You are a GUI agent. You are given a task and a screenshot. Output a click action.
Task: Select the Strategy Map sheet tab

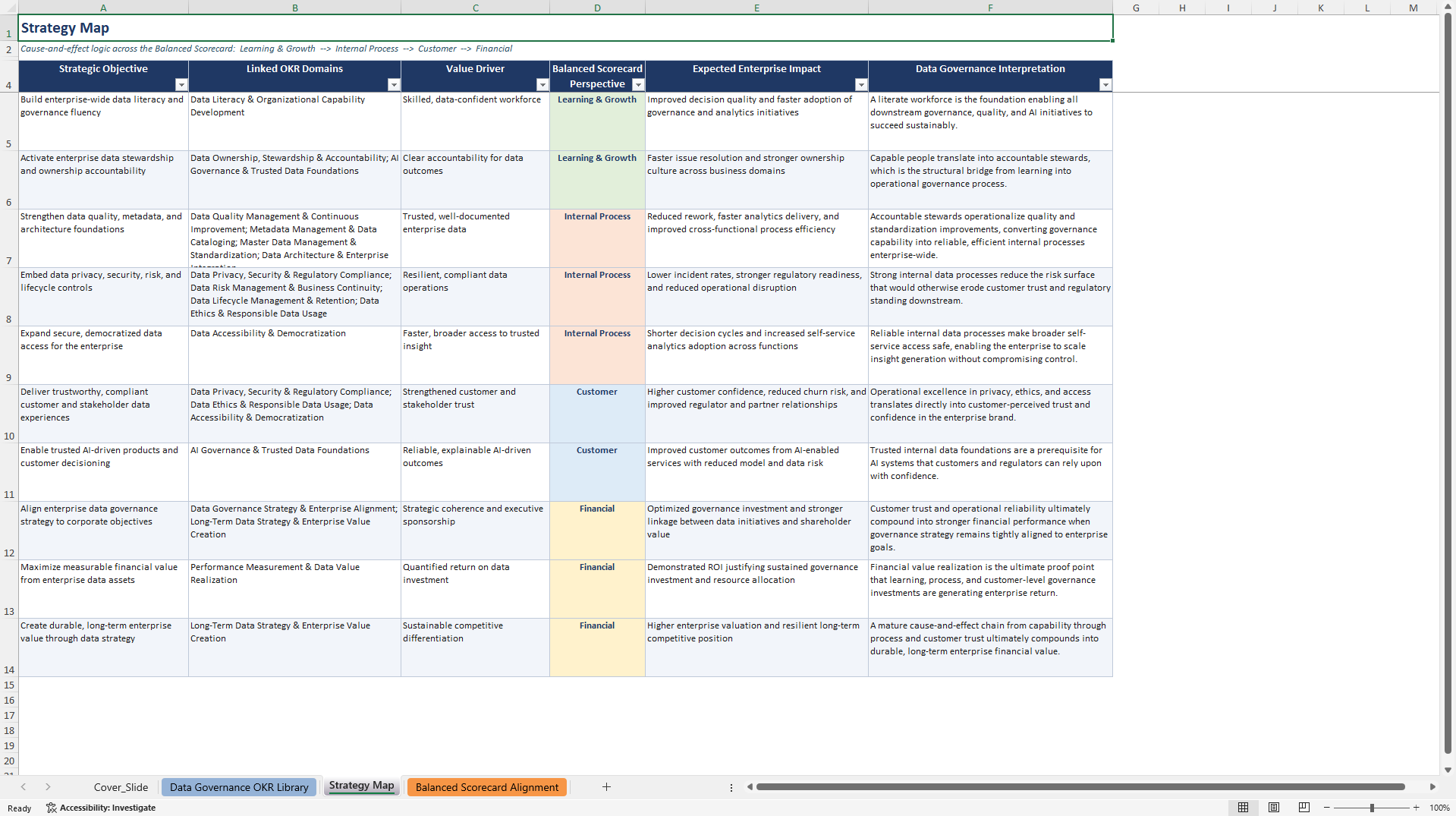pos(361,786)
